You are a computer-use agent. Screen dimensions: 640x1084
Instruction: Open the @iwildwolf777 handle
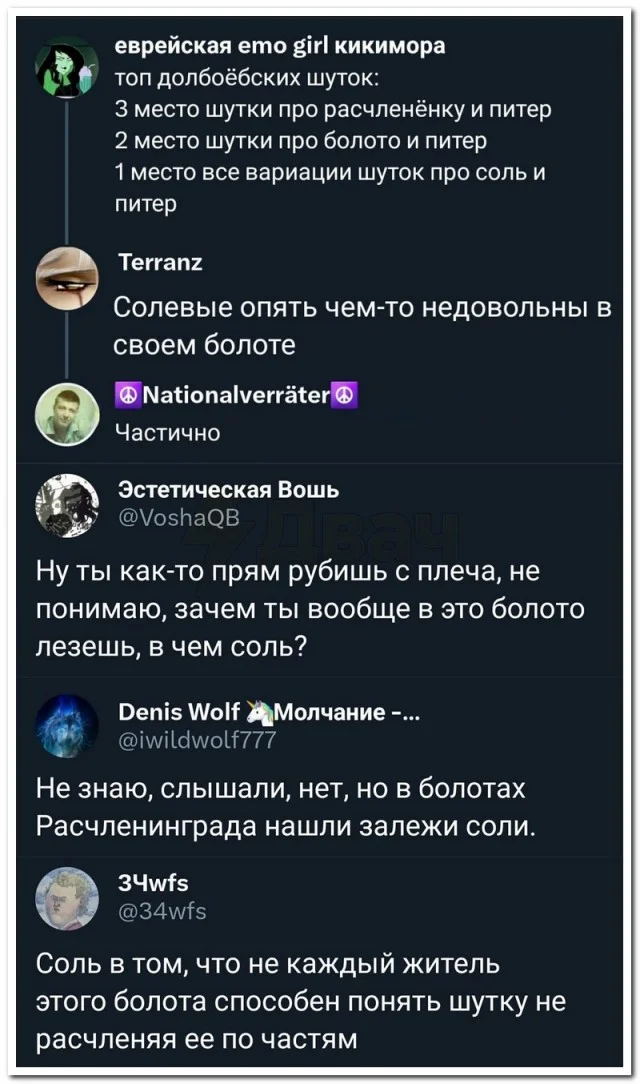click(x=197, y=739)
